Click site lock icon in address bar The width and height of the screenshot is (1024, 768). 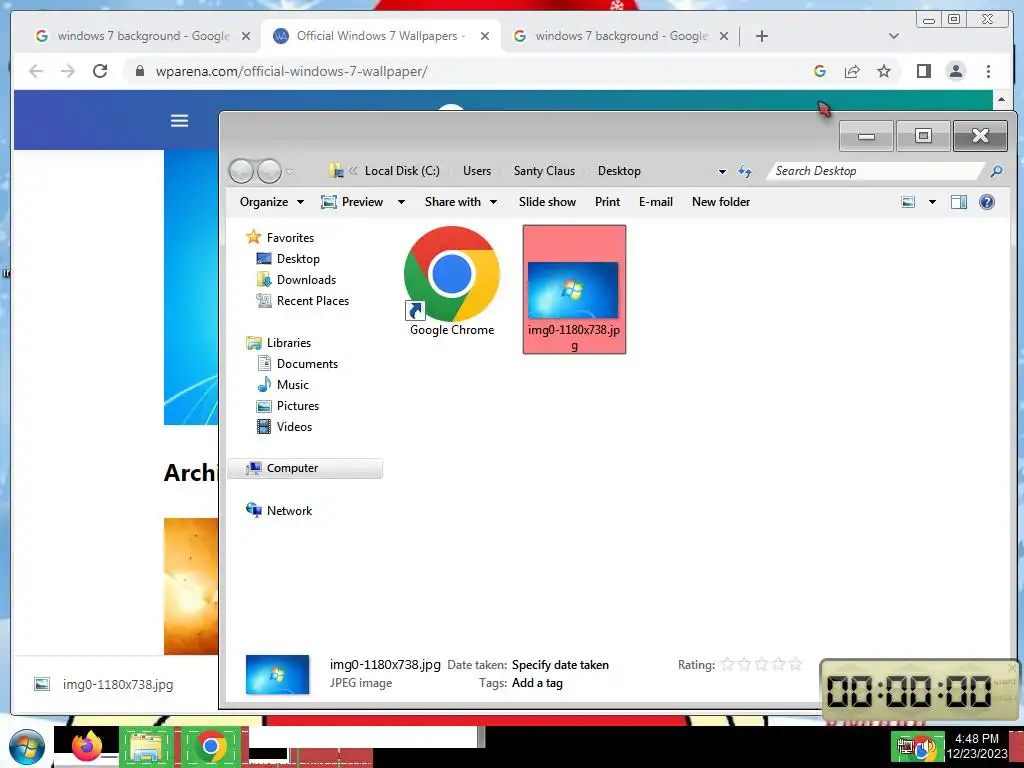tap(139, 71)
